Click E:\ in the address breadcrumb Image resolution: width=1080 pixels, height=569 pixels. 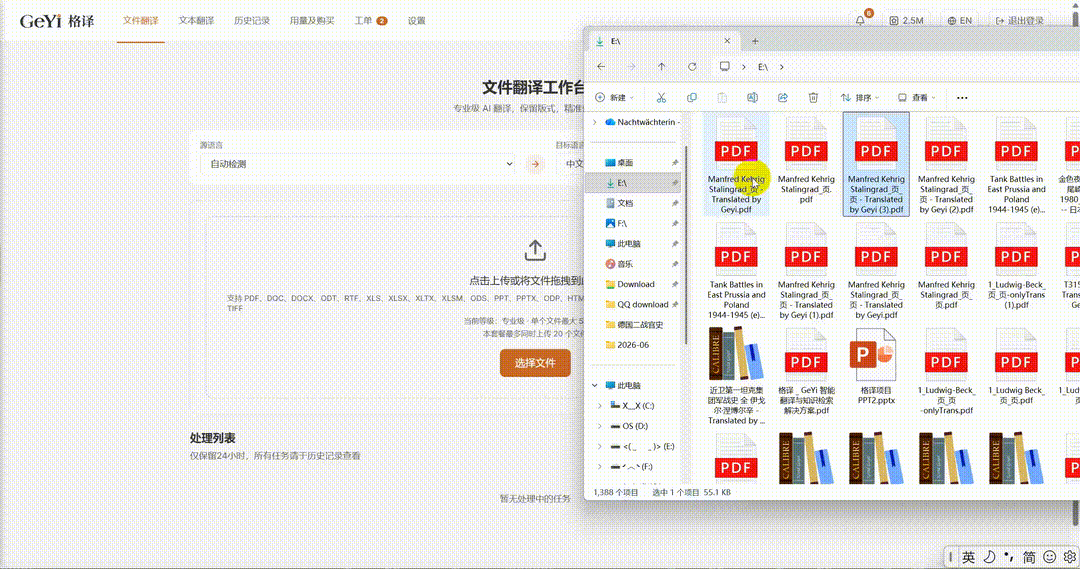(x=763, y=67)
